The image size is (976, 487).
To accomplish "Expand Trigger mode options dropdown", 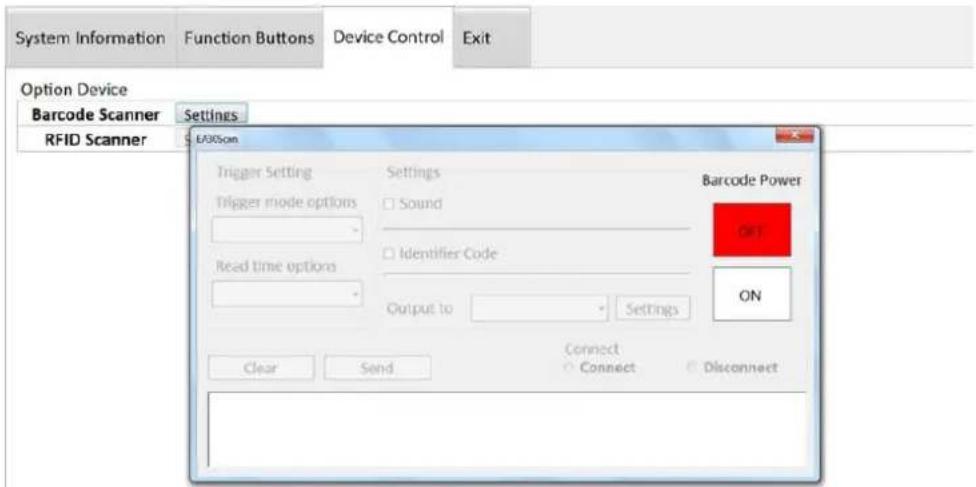I will point(287,230).
